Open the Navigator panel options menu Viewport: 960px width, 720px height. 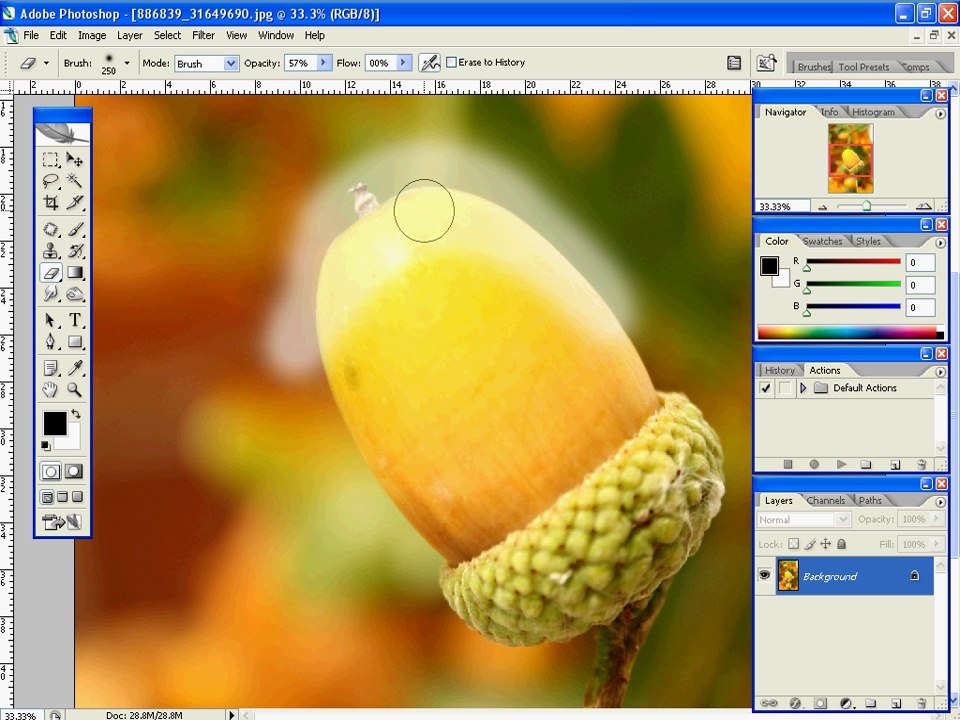pos(940,113)
